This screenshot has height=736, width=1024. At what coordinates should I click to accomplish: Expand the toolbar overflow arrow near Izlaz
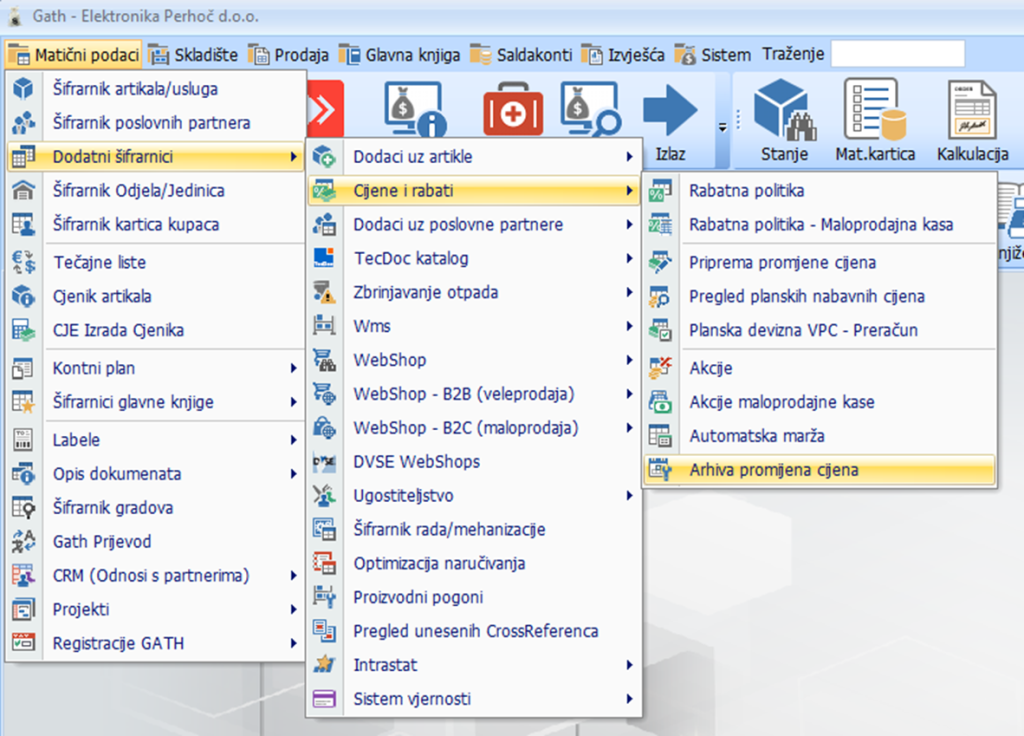point(722,126)
